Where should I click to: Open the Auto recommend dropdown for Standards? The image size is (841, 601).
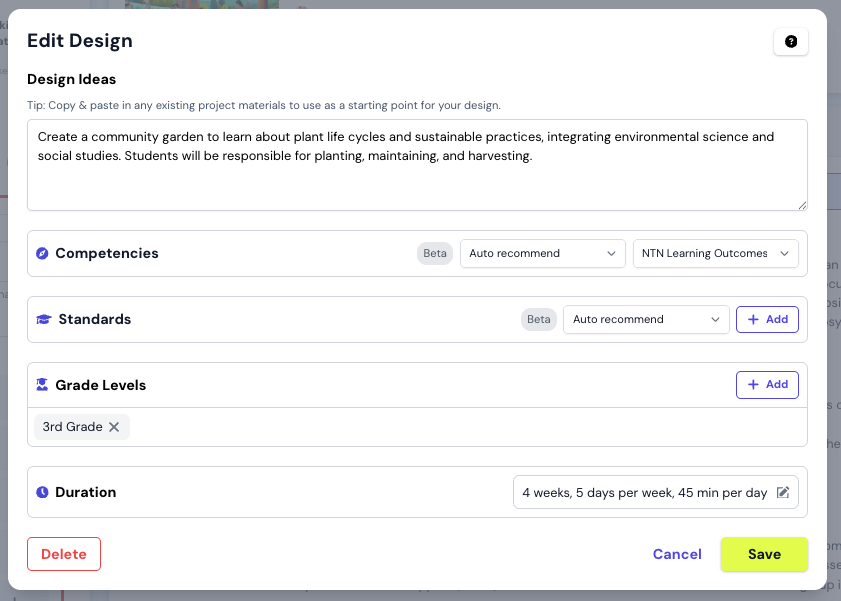(x=646, y=319)
